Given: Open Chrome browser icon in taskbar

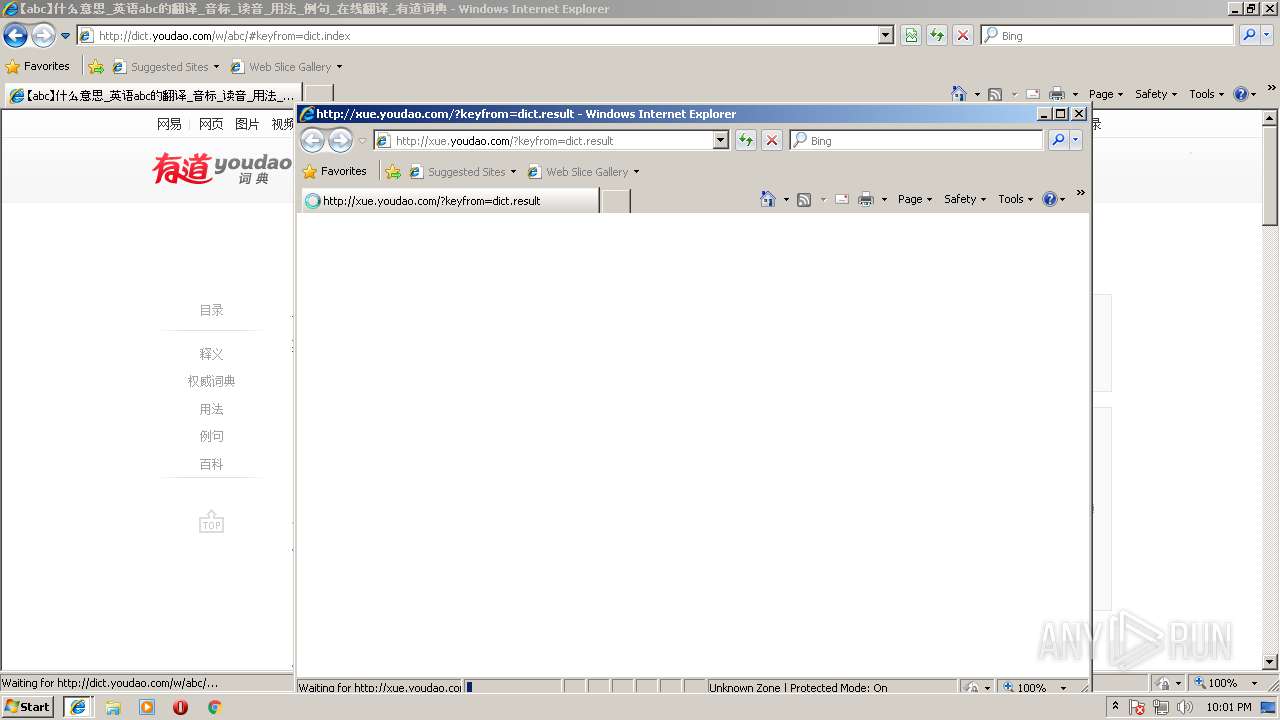Looking at the screenshot, I should click(214, 707).
